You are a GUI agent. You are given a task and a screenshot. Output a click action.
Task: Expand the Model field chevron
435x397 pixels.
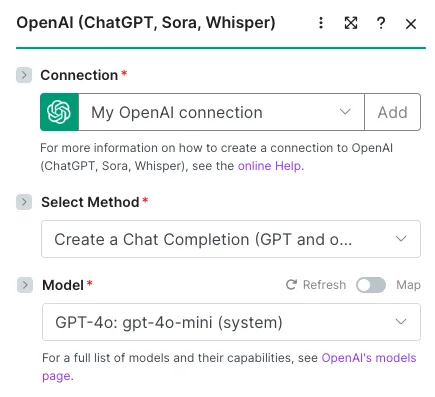(x=25, y=285)
